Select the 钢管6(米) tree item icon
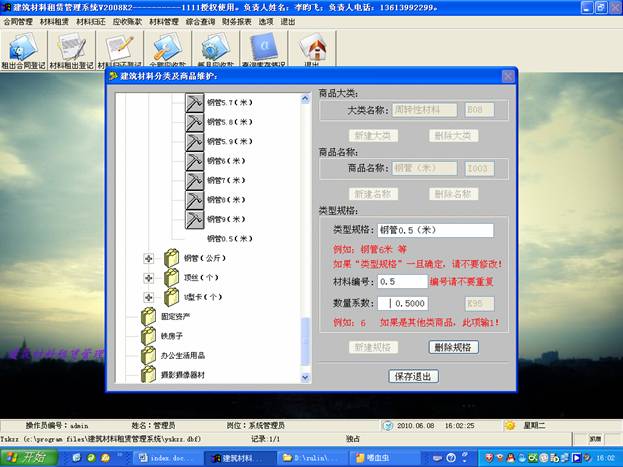Screen dimensions: 623x467 click(194, 160)
